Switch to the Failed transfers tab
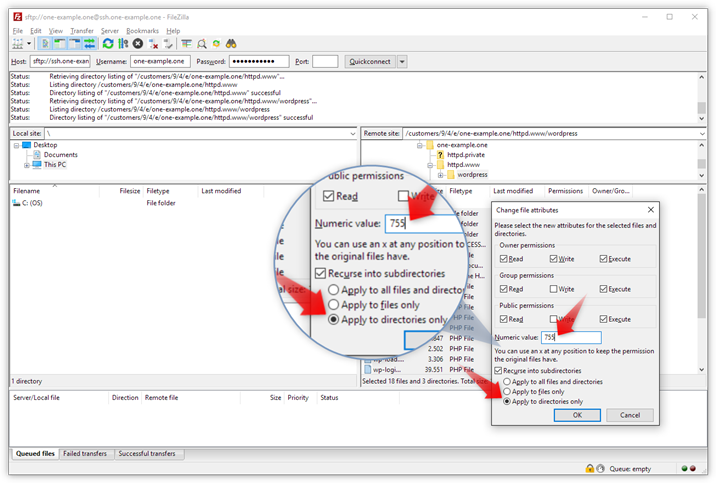Screen dimensions: 716x483 point(85,454)
